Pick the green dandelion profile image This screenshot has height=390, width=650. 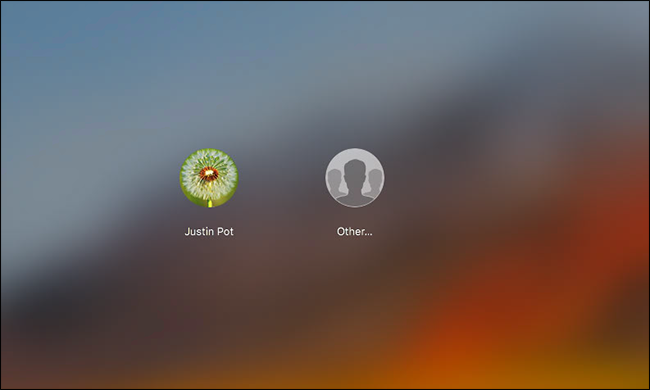[209, 178]
